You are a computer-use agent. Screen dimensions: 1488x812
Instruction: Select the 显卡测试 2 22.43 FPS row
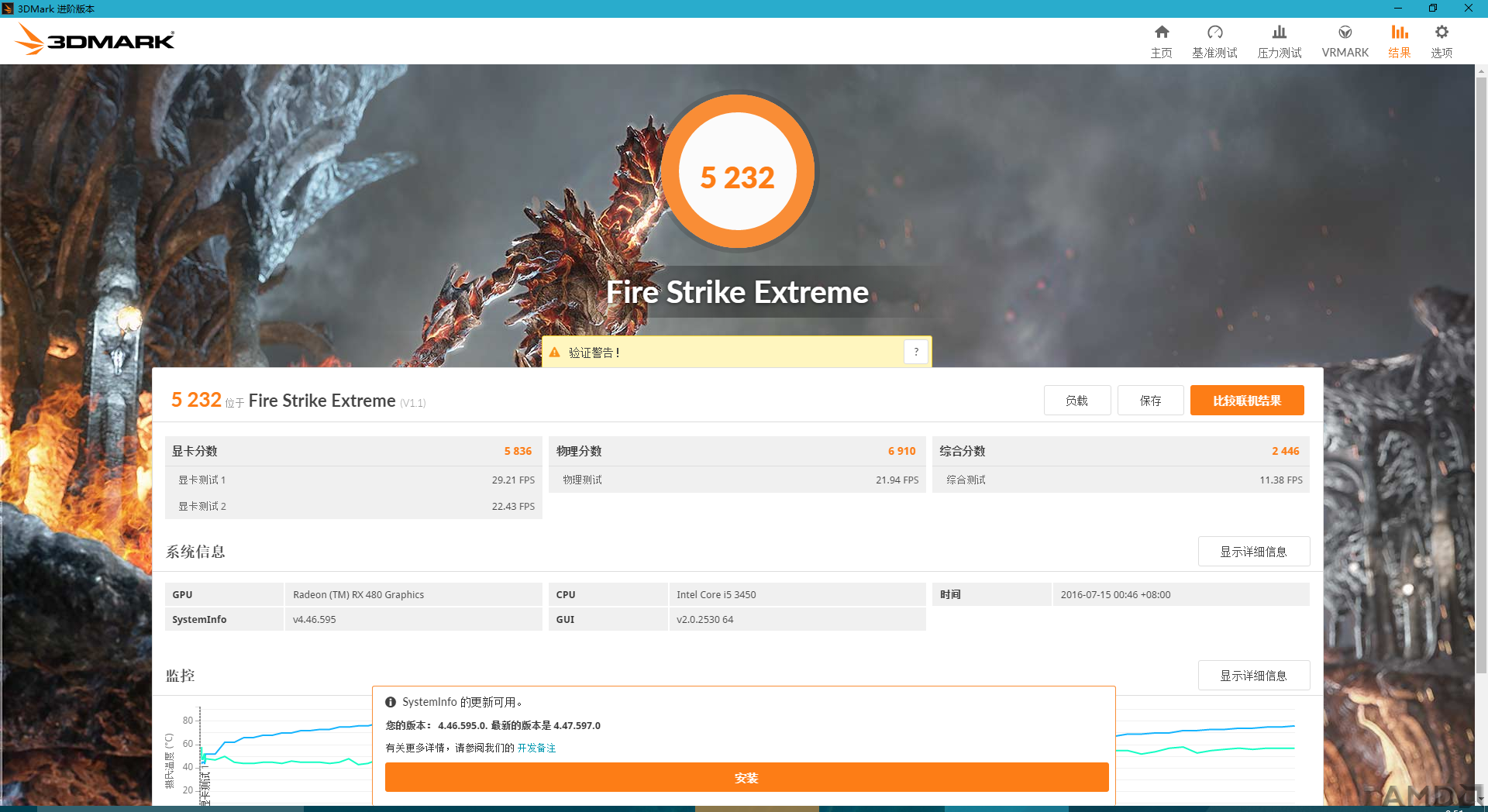pyautogui.click(x=353, y=506)
